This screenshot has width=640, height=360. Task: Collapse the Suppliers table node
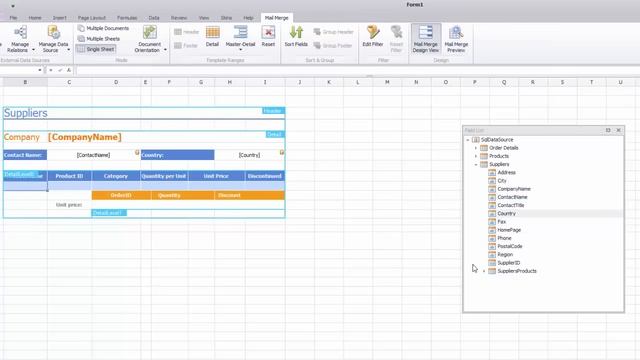[476, 164]
